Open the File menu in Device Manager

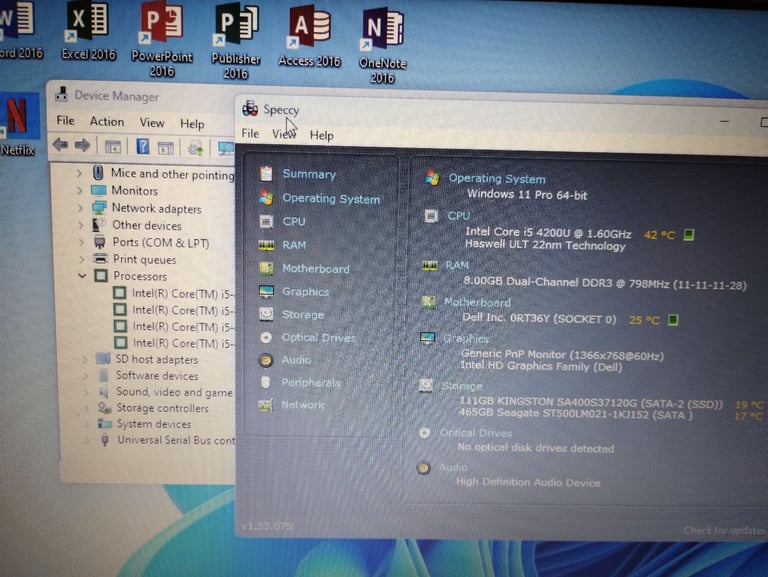(65, 120)
